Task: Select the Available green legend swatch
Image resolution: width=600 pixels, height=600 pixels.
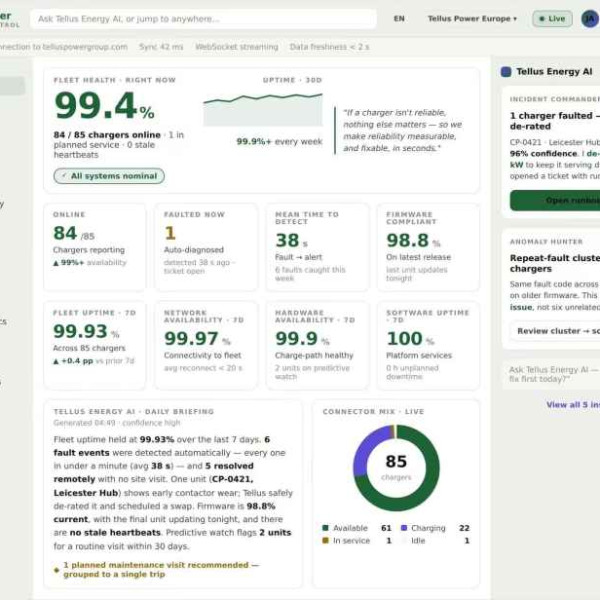Action: pyautogui.click(x=326, y=528)
